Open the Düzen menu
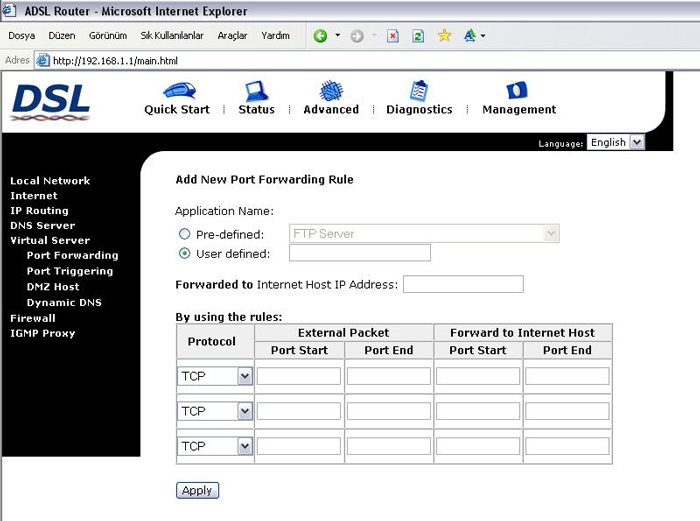The width and height of the screenshot is (700, 521). click(x=62, y=36)
